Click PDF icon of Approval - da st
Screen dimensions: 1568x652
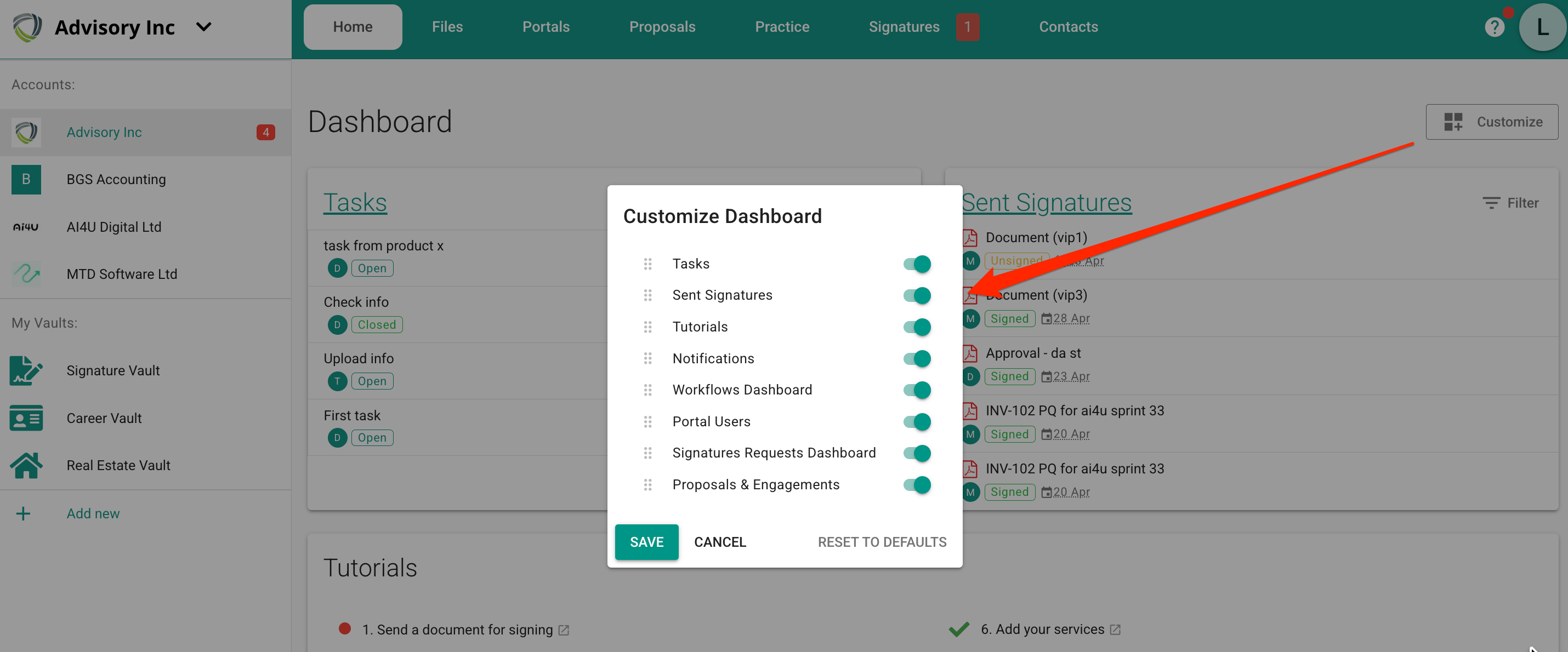pyautogui.click(x=970, y=353)
